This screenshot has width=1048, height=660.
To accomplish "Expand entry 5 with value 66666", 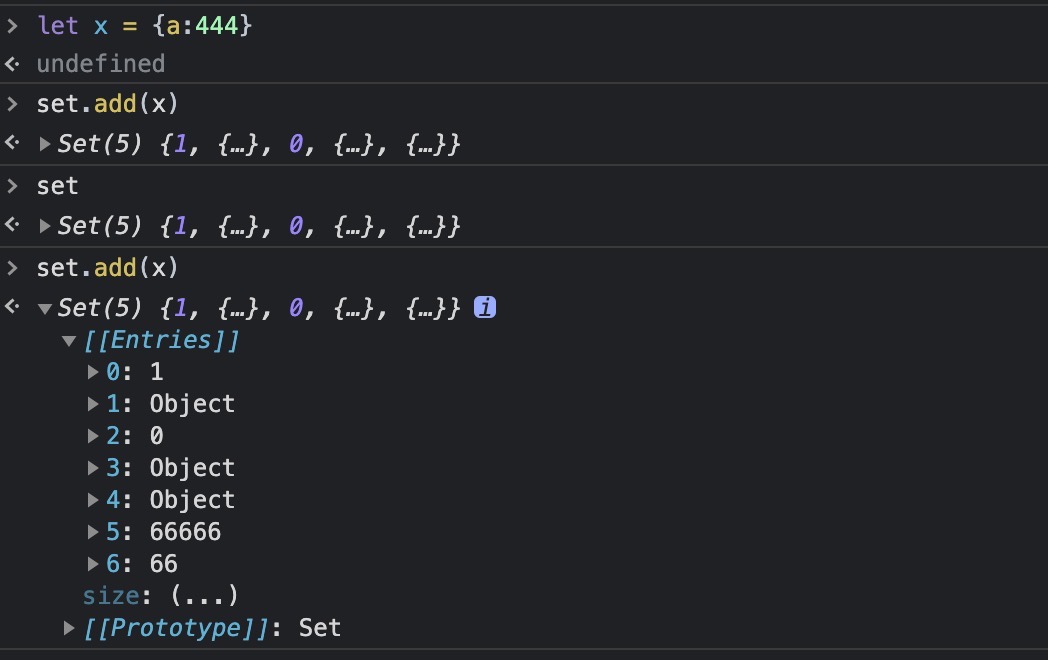I will [x=94, y=533].
